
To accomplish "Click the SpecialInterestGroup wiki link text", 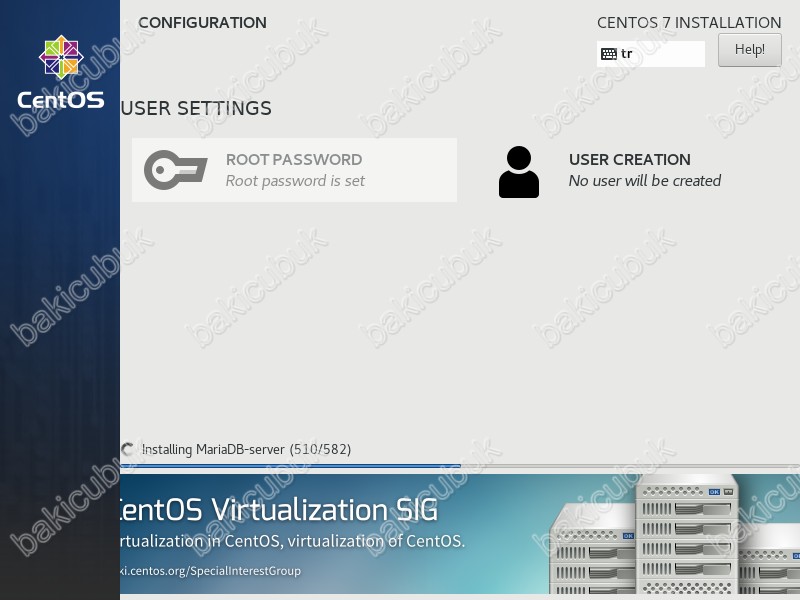I will (x=210, y=570).
